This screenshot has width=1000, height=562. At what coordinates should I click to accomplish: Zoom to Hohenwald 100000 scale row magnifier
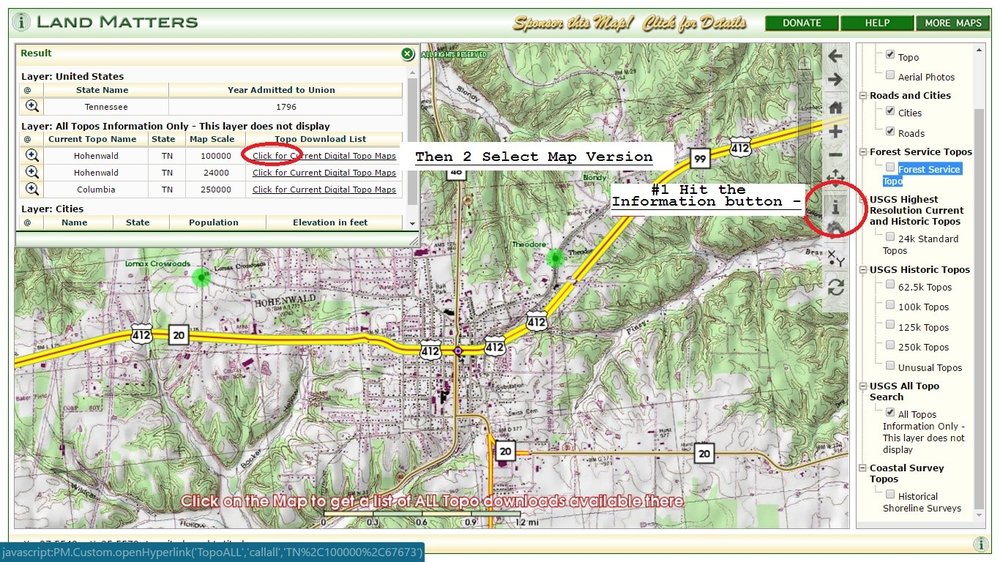point(32,155)
